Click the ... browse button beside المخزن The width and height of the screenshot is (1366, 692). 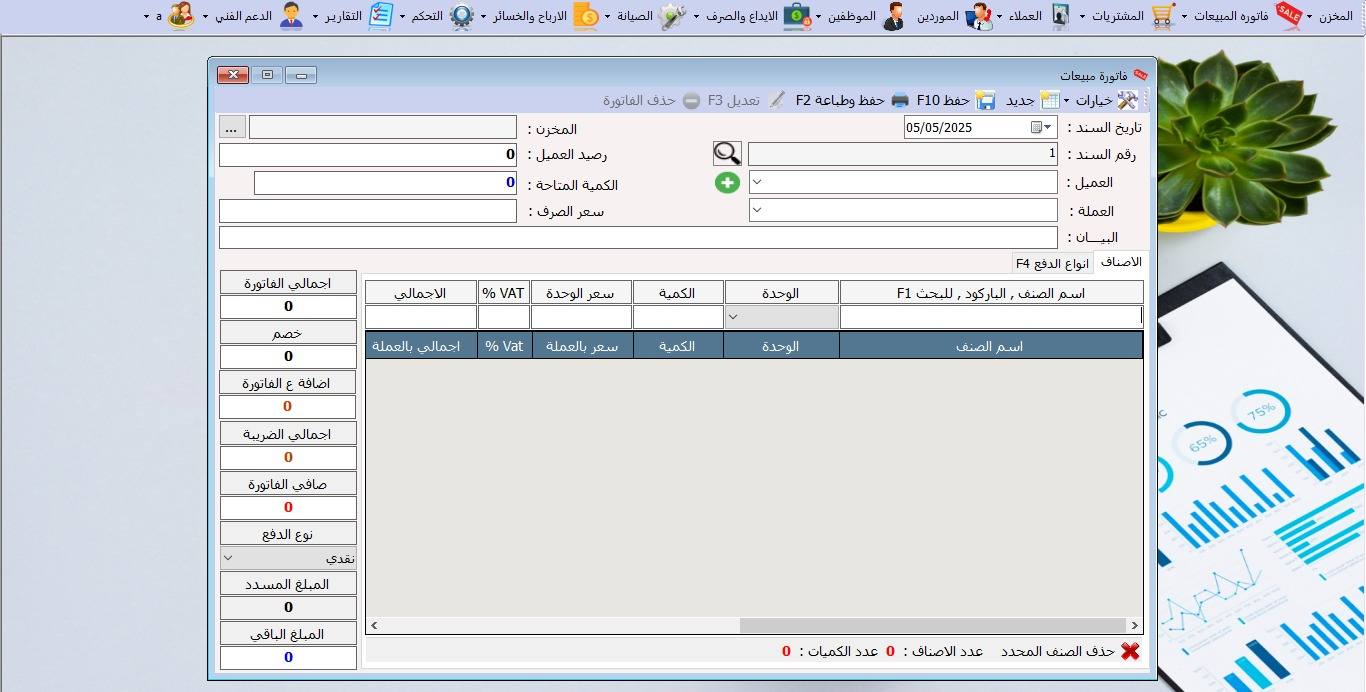tap(231, 127)
